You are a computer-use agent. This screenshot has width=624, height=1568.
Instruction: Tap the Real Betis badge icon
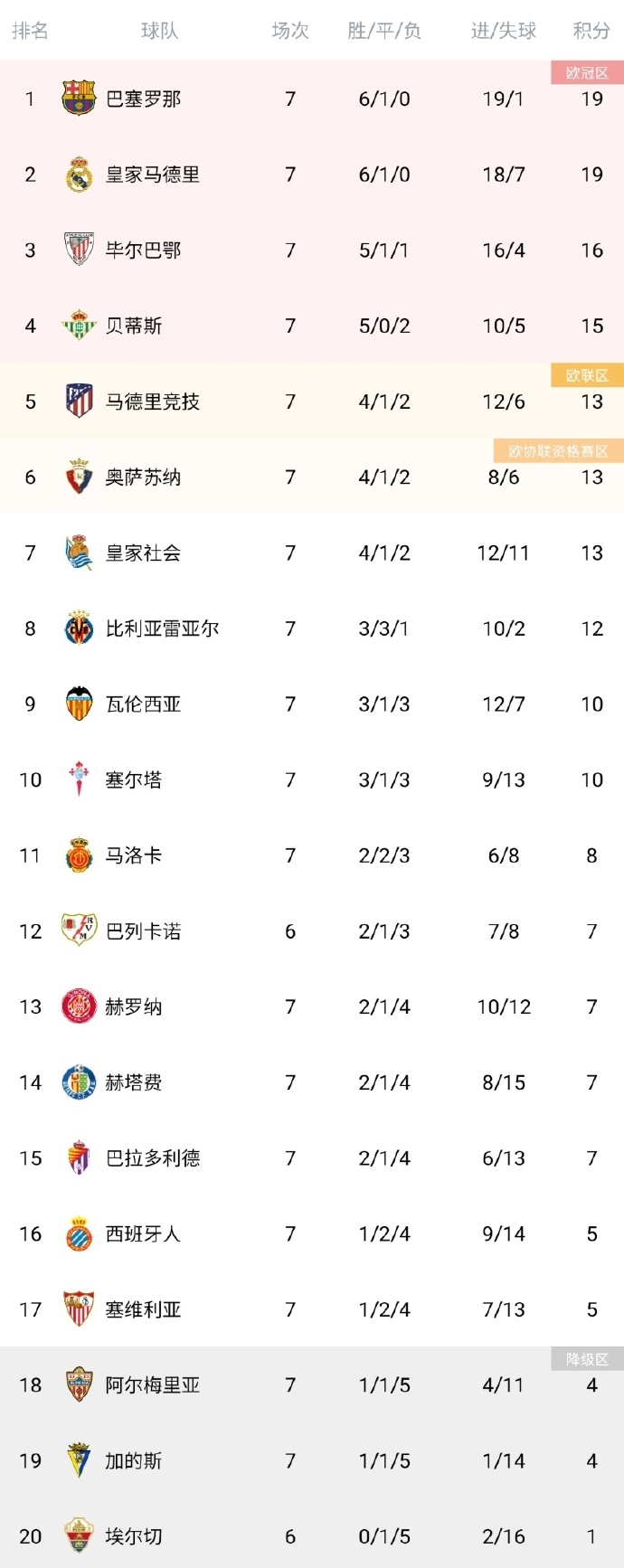tap(79, 326)
